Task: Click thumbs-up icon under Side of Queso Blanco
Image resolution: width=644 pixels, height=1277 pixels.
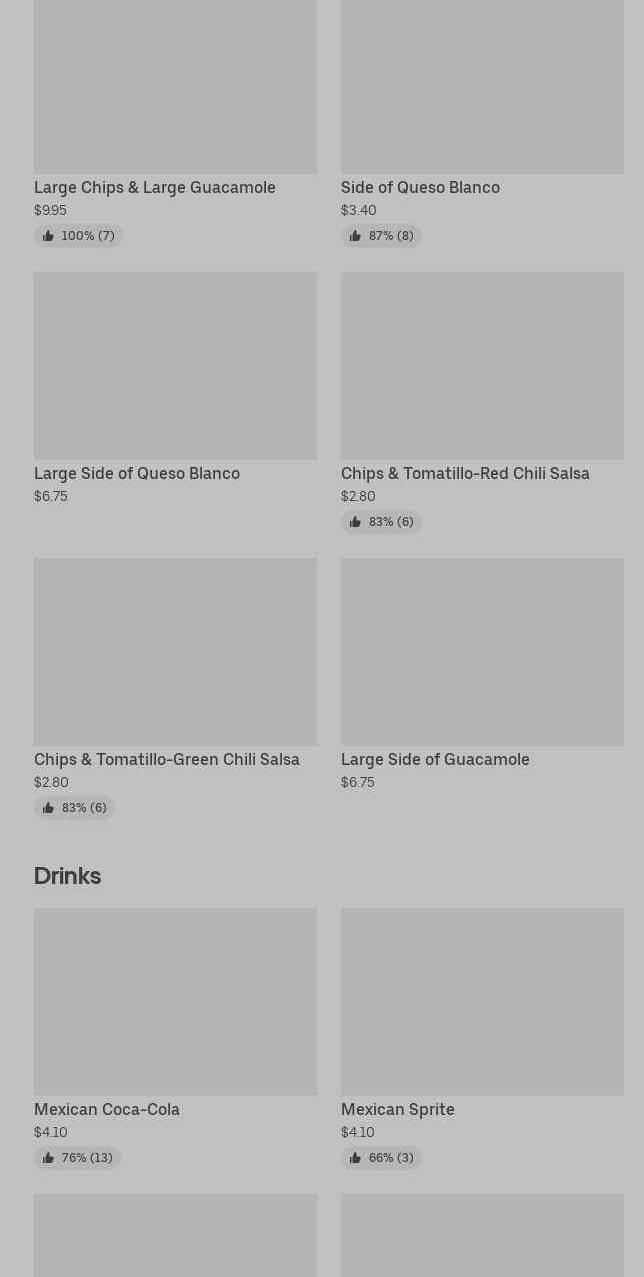Action: coord(355,236)
